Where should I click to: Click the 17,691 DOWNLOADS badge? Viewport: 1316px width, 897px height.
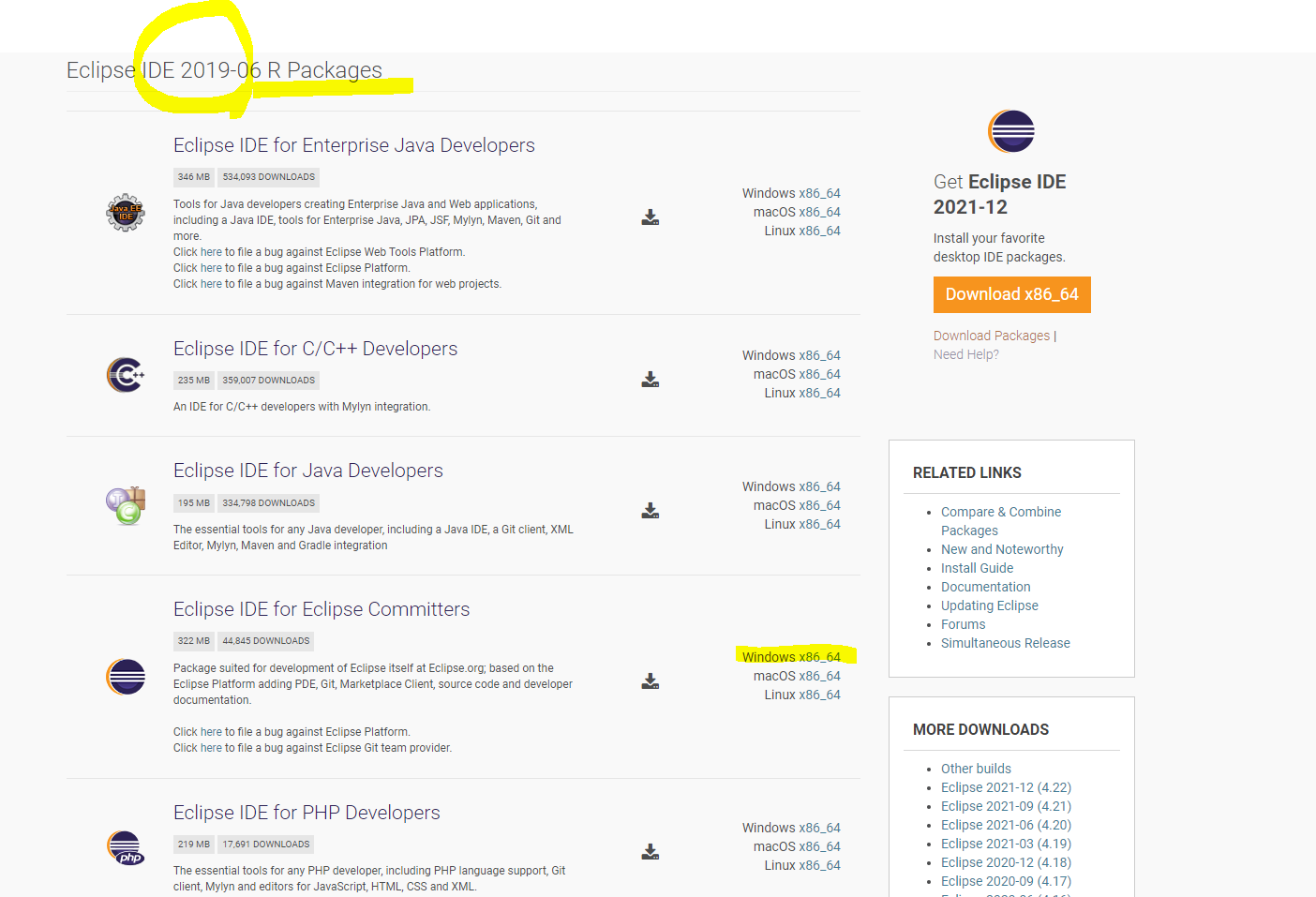click(266, 845)
